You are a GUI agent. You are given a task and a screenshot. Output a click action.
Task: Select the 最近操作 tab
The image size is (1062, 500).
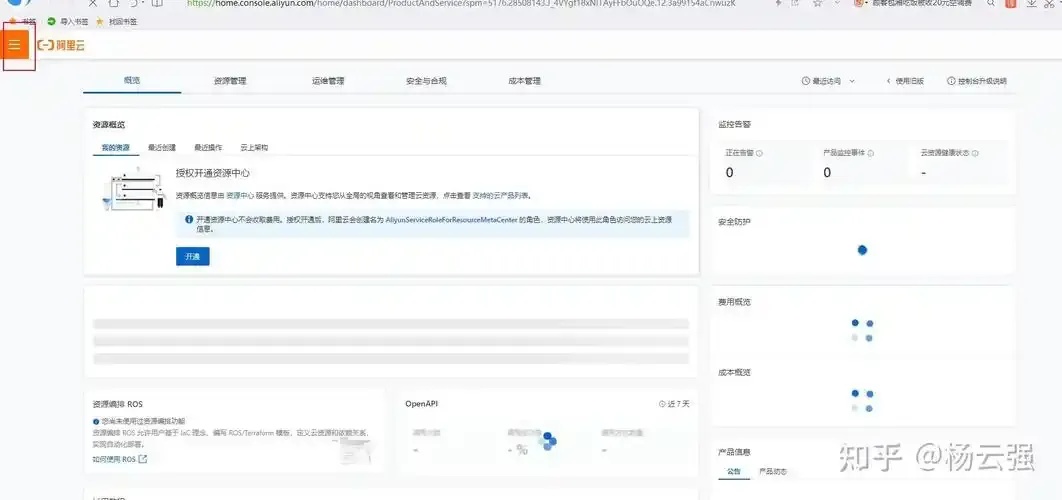(x=208, y=147)
